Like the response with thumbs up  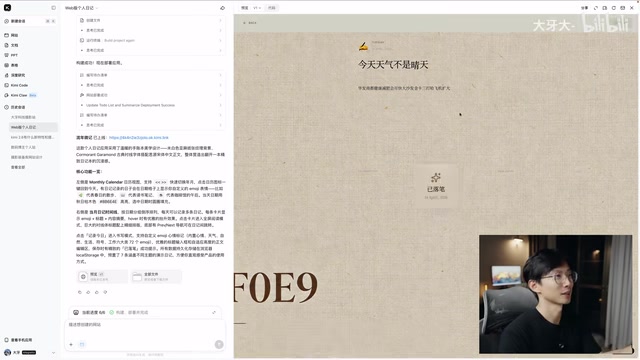coord(97,292)
